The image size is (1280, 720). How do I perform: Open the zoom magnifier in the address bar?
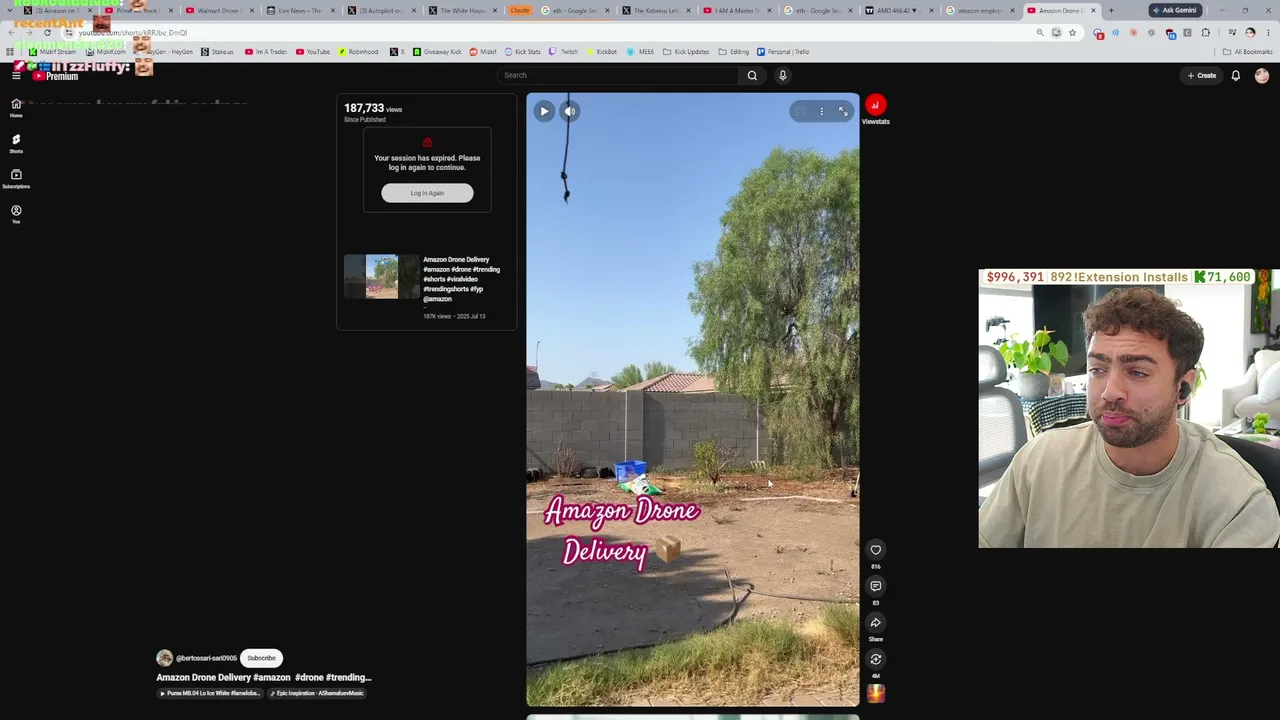(x=1040, y=33)
